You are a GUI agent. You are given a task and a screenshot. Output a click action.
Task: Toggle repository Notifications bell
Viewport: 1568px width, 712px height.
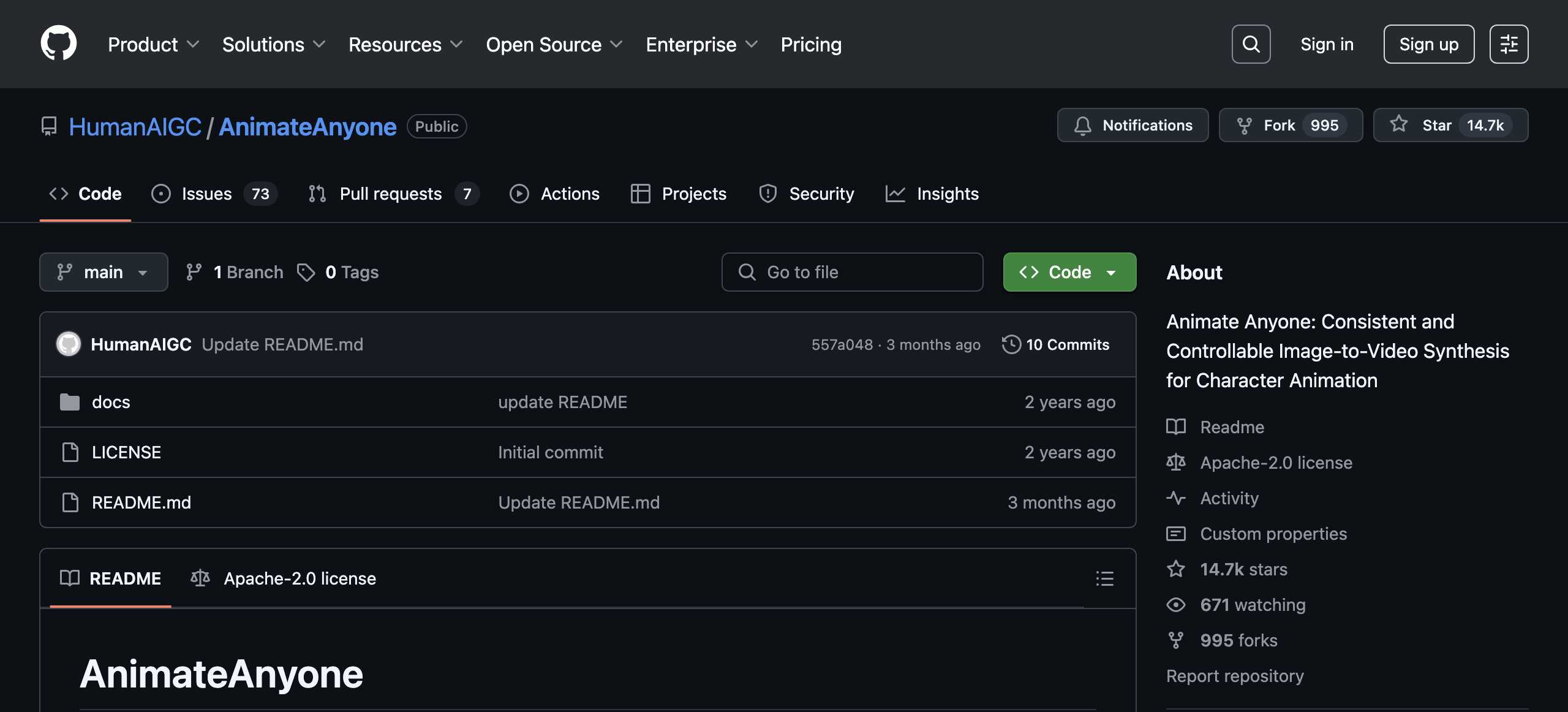coord(1133,125)
